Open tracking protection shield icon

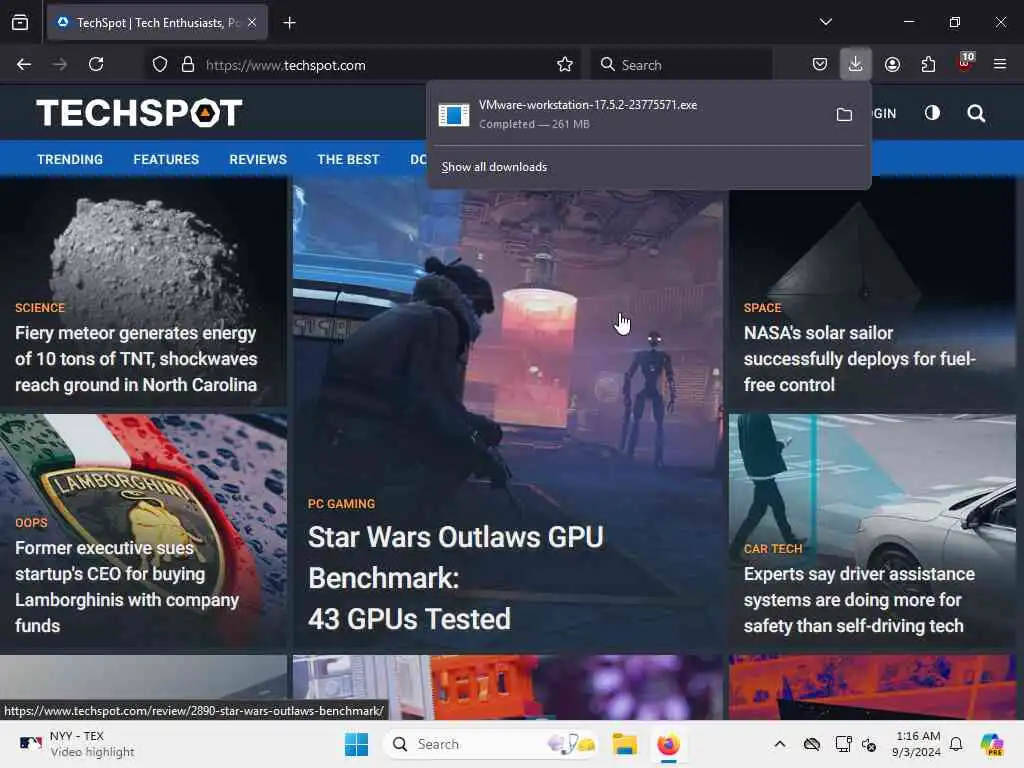point(160,65)
